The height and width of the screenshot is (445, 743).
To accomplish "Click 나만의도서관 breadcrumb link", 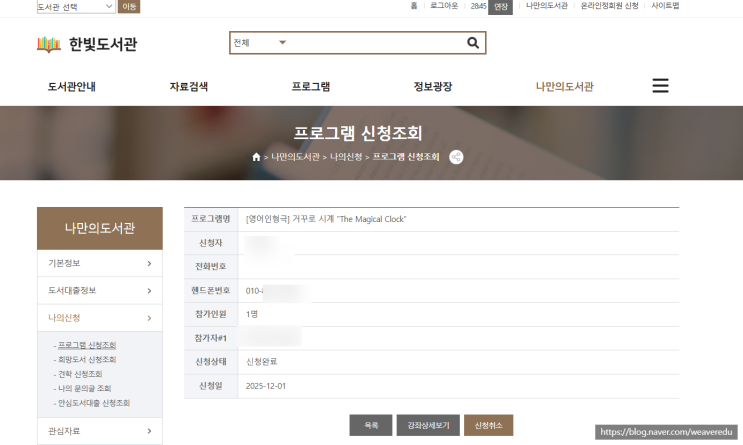I will click(x=295, y=157).
